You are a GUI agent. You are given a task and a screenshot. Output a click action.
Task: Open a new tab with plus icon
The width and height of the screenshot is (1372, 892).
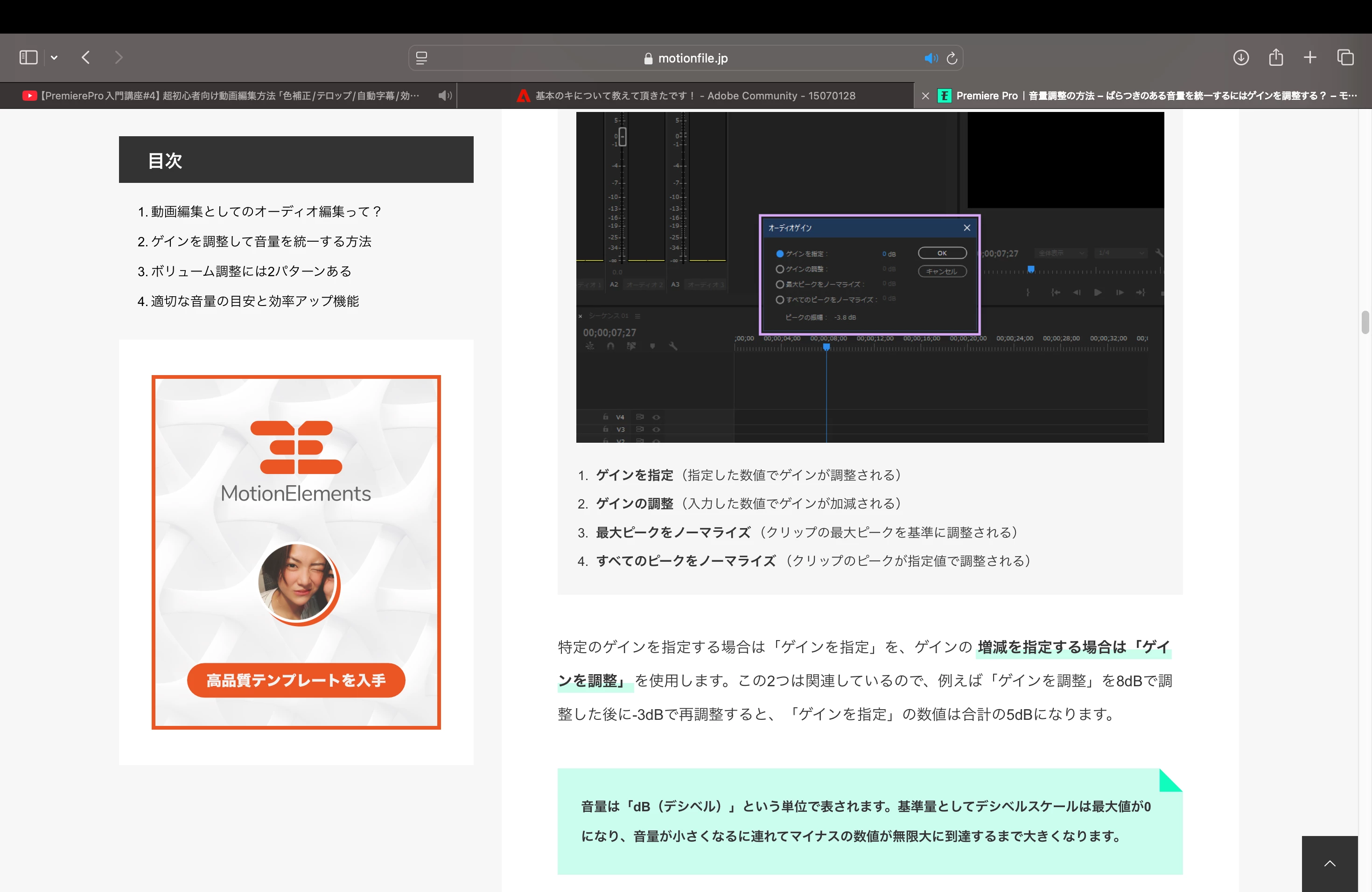coord(1310,58)
